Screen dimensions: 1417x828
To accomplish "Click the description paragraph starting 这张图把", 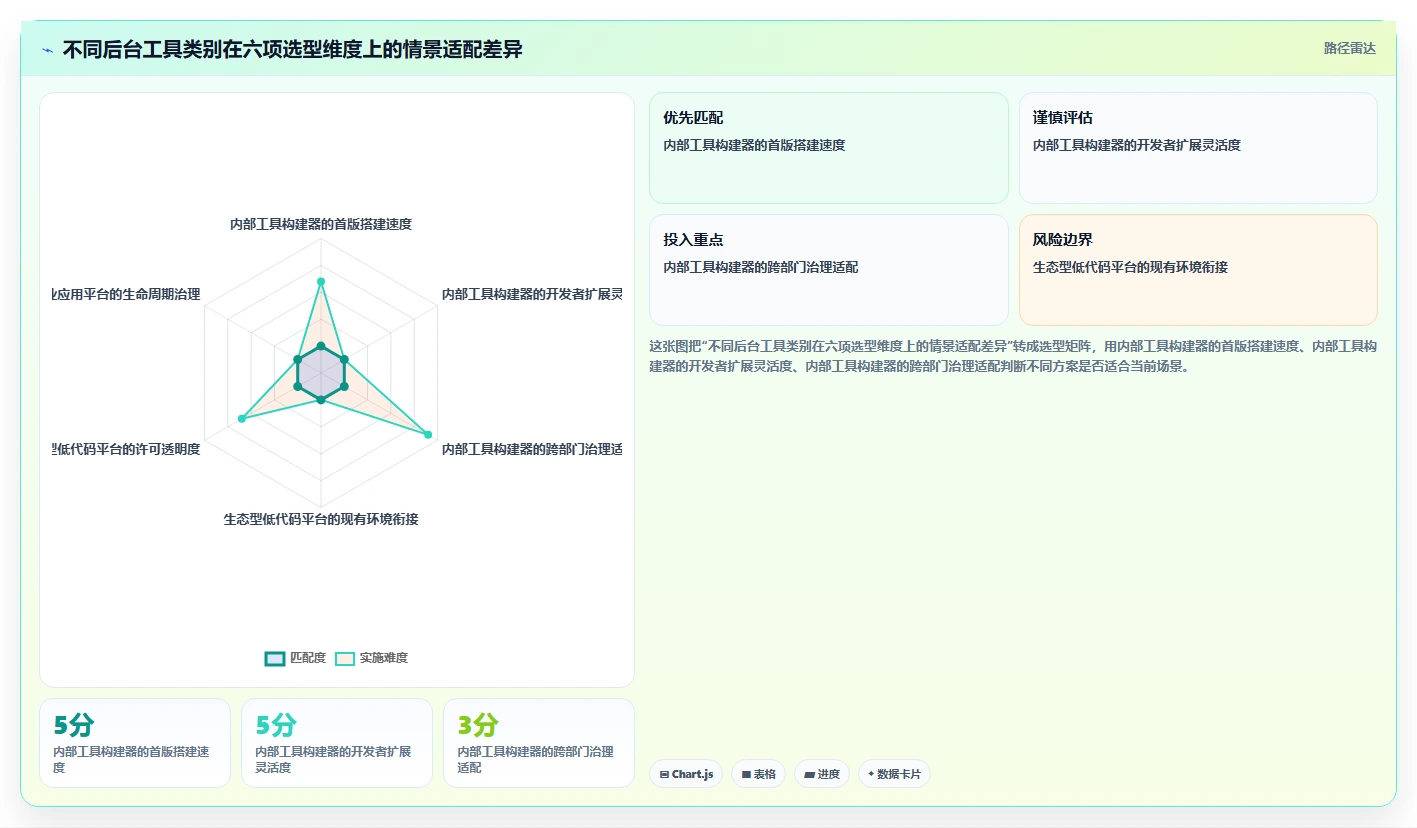I will 1013,356.
